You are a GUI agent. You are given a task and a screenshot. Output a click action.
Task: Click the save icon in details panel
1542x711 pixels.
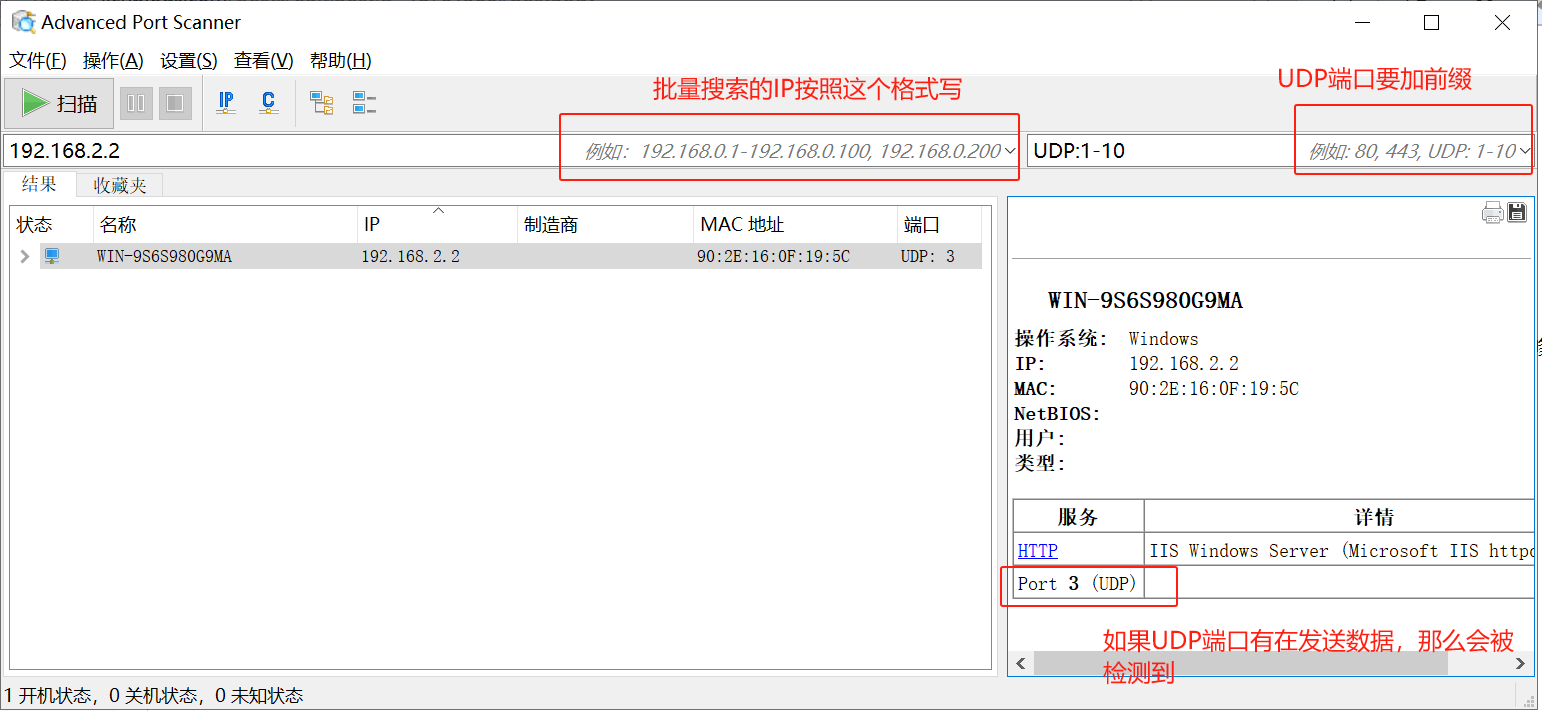pyautogui.click(x=1516, y=212)
